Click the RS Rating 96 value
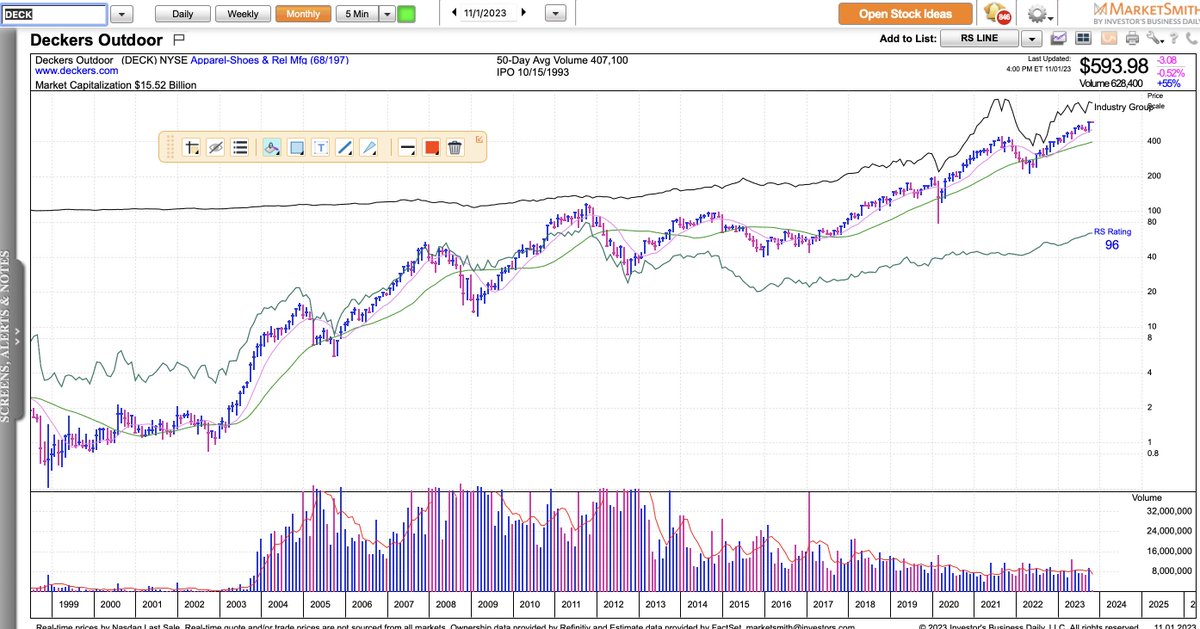The height and width of the screenshot is (629, 1200). [1112, 245]
